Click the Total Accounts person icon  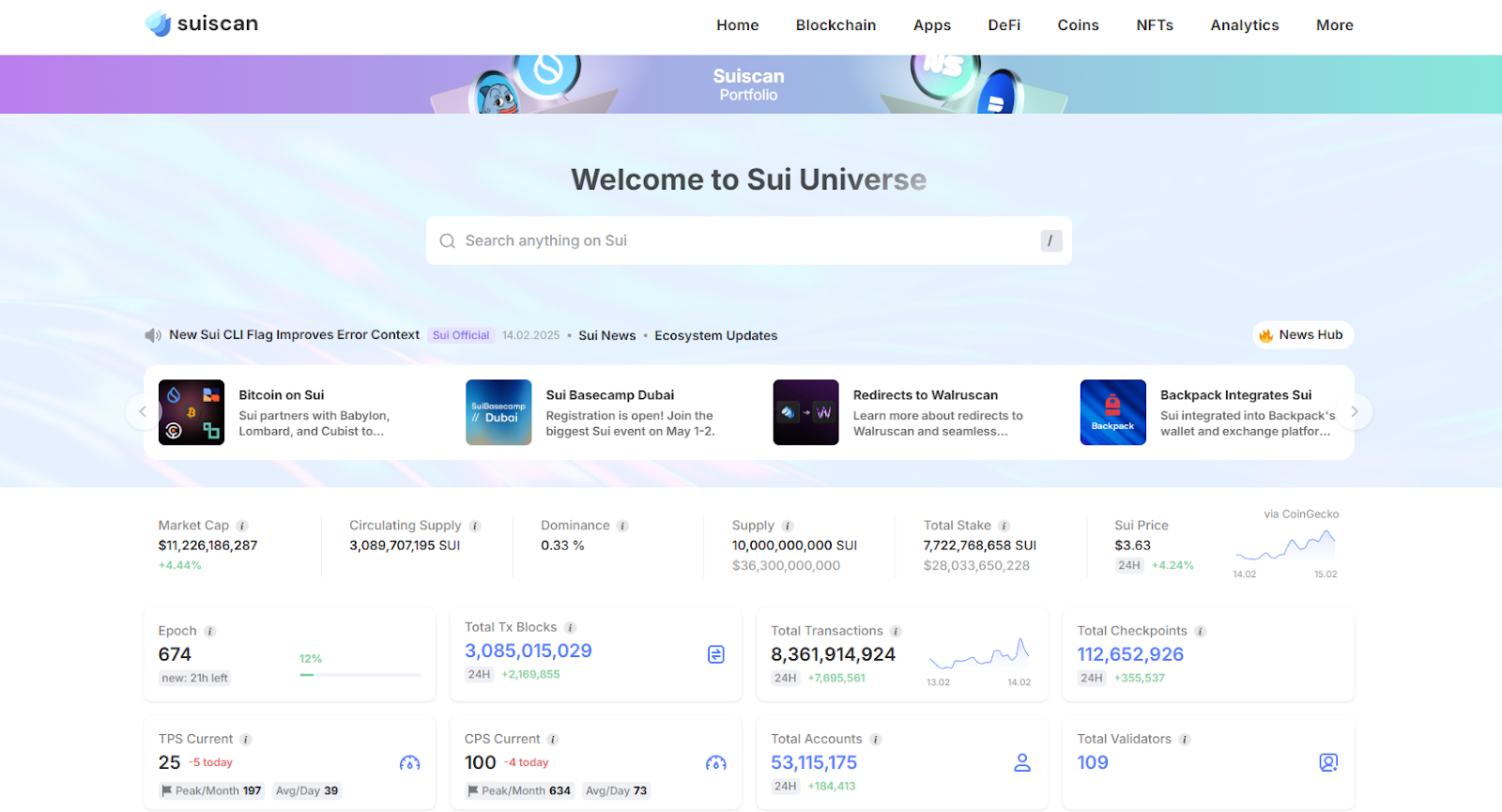[1022, 763]
